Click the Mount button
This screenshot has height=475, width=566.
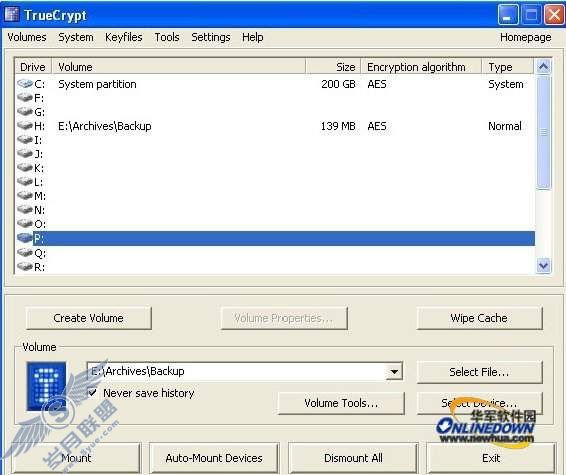pos(76,458)
